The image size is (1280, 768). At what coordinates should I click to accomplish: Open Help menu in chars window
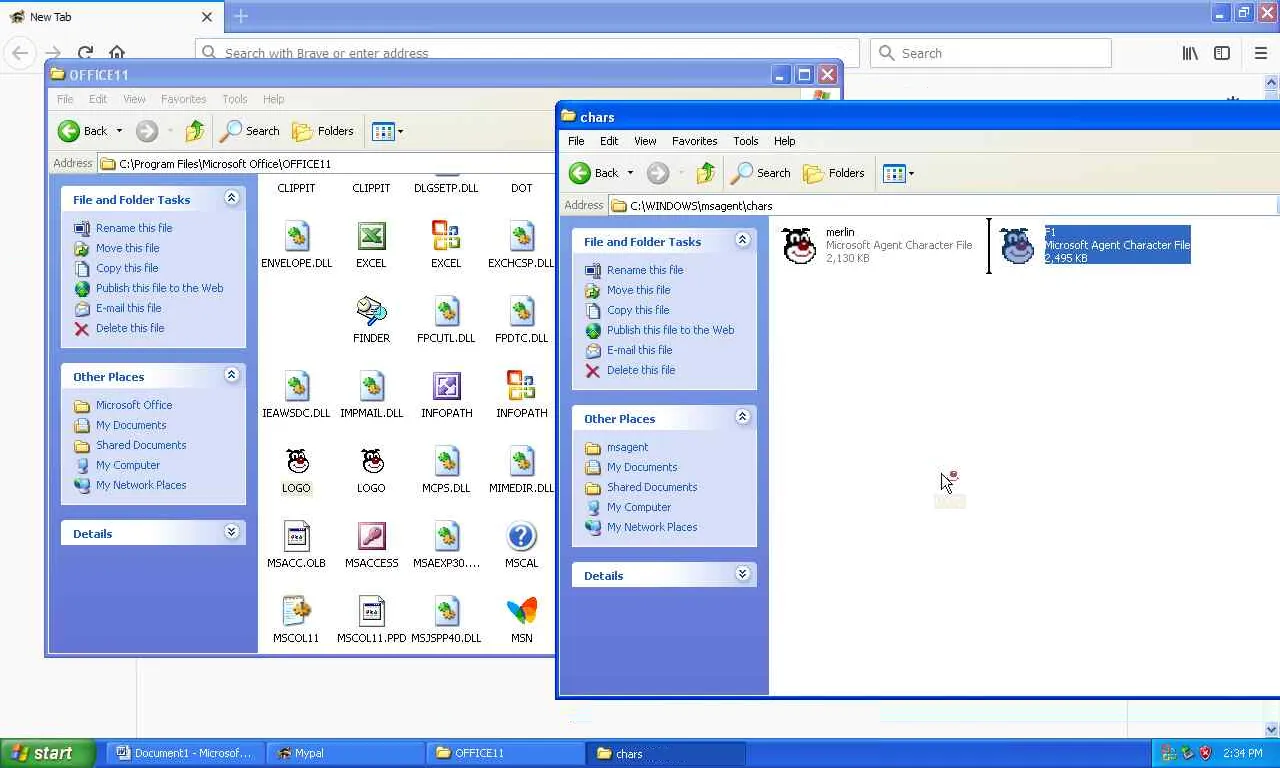(785, 141)
